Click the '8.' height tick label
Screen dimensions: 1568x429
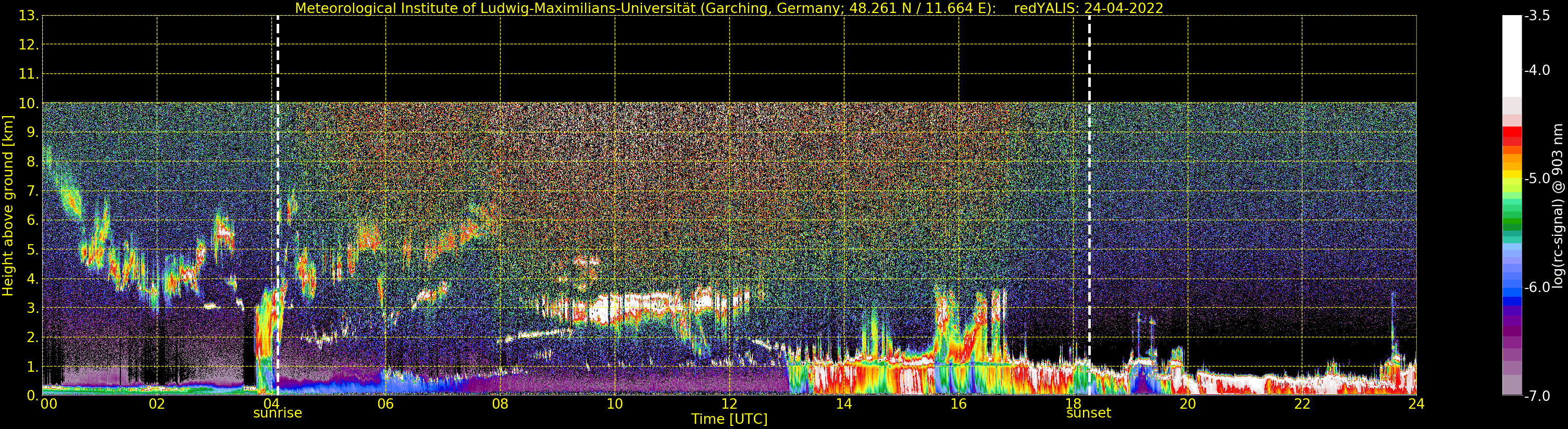coord(33,162)
